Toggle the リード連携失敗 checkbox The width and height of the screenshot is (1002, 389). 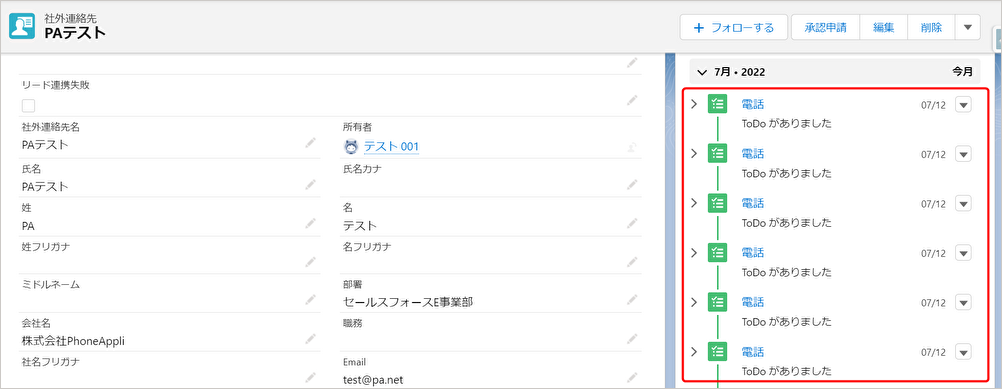tap(28, 105)
